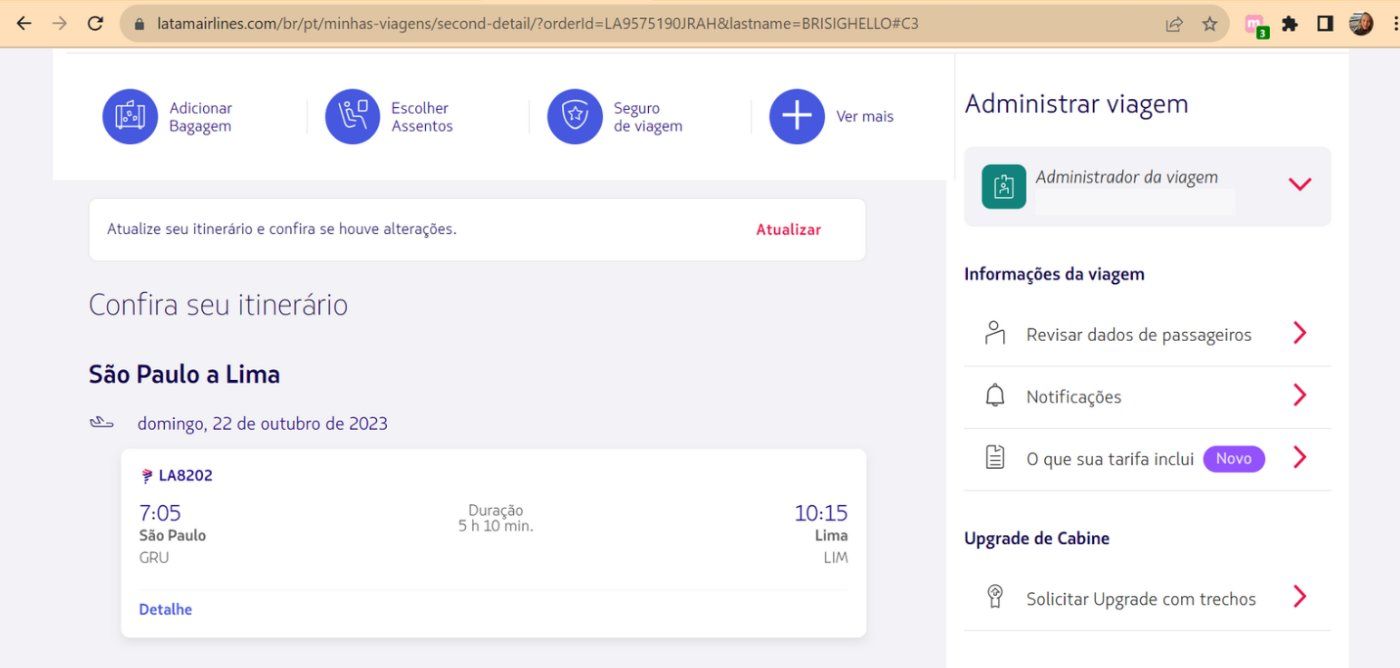Screen dimensions: 1400x668
Task: Reload the page with the refresh icon
Action: [x=96, y=23]
